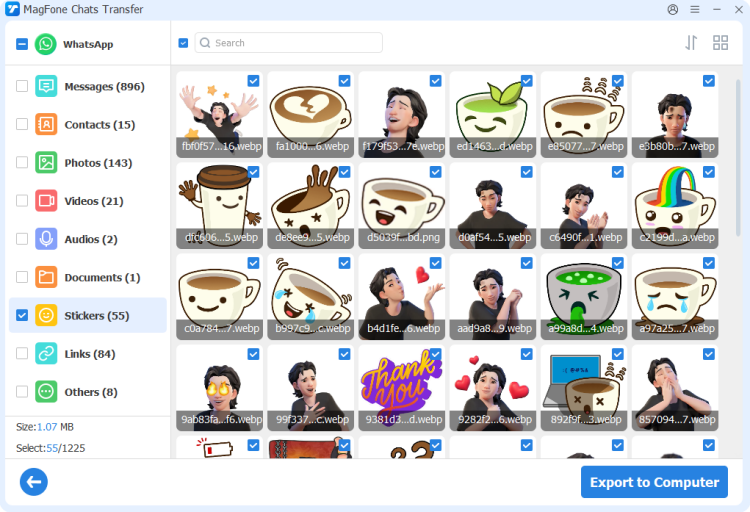
Task: Go back with the arrow button
Action: 33,482
